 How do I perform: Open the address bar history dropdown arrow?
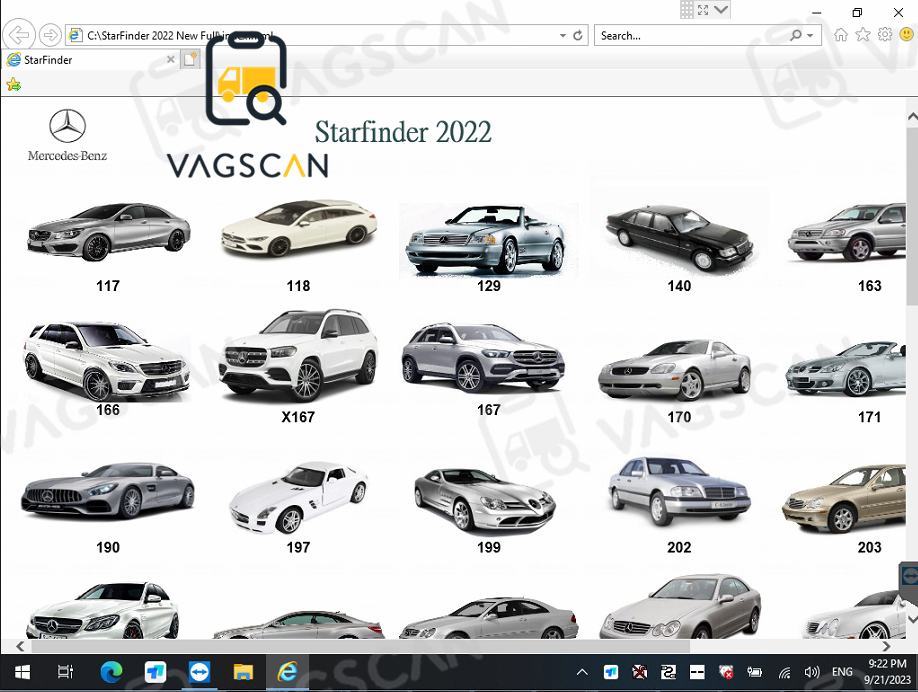click(x=563, y=36)
